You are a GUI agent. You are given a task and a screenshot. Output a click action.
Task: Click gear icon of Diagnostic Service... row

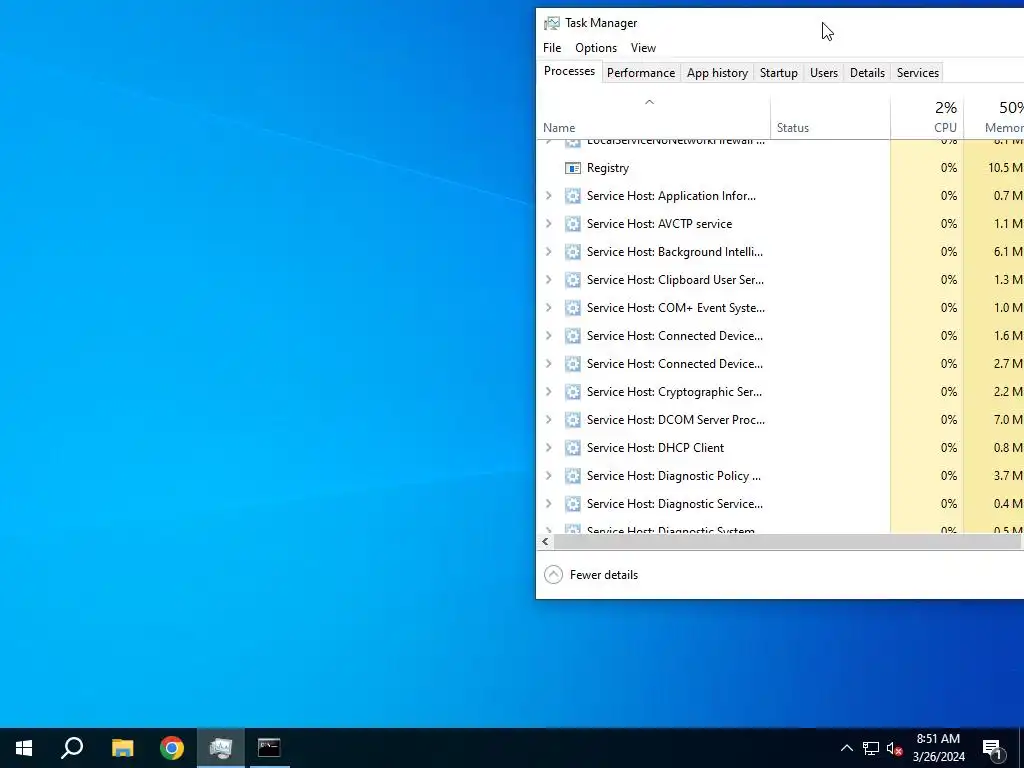click(573, 504)
